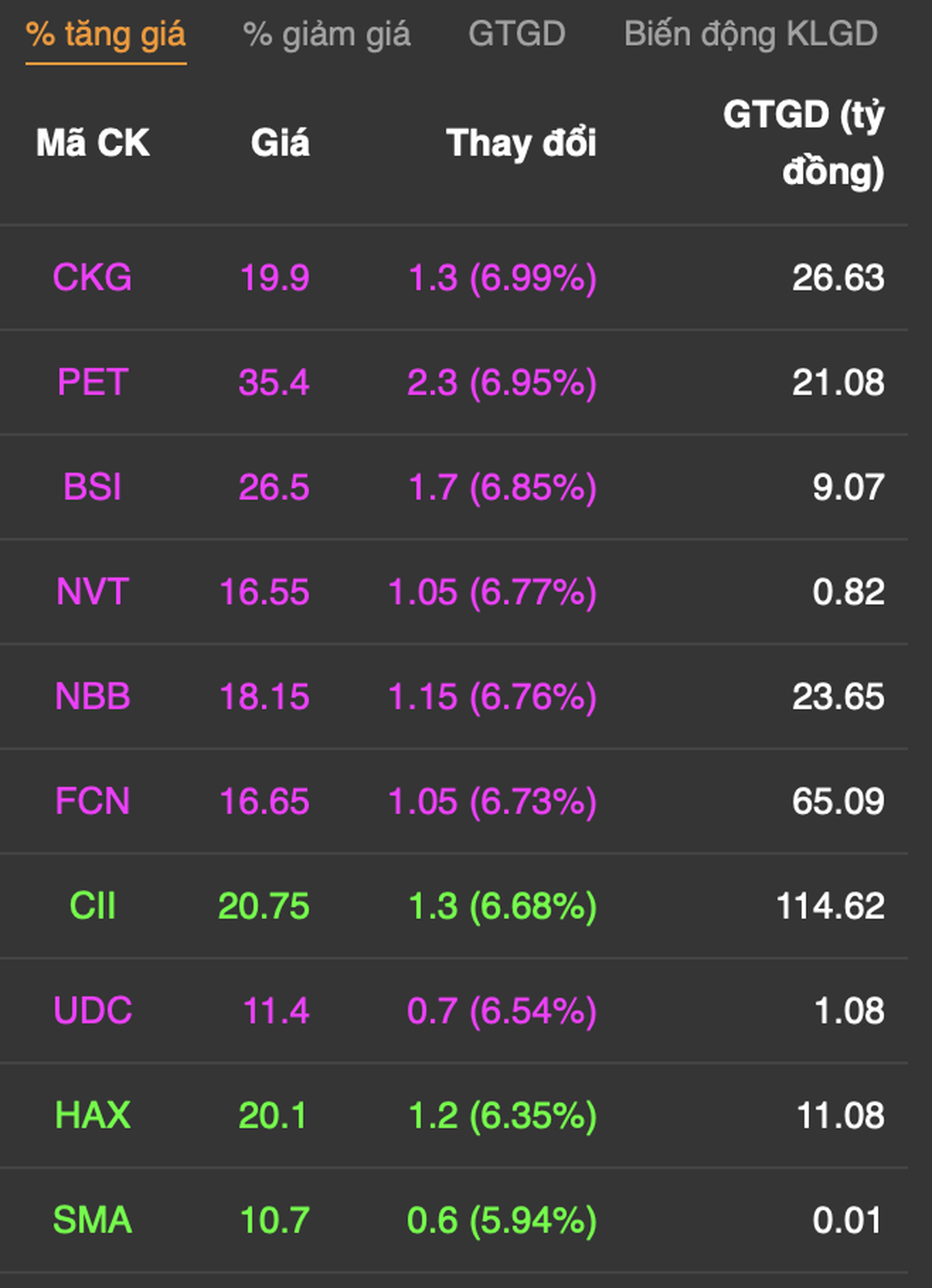932x1288 pixels.
Task: Open the PET stock ticker
Action: tap(93, 382)
